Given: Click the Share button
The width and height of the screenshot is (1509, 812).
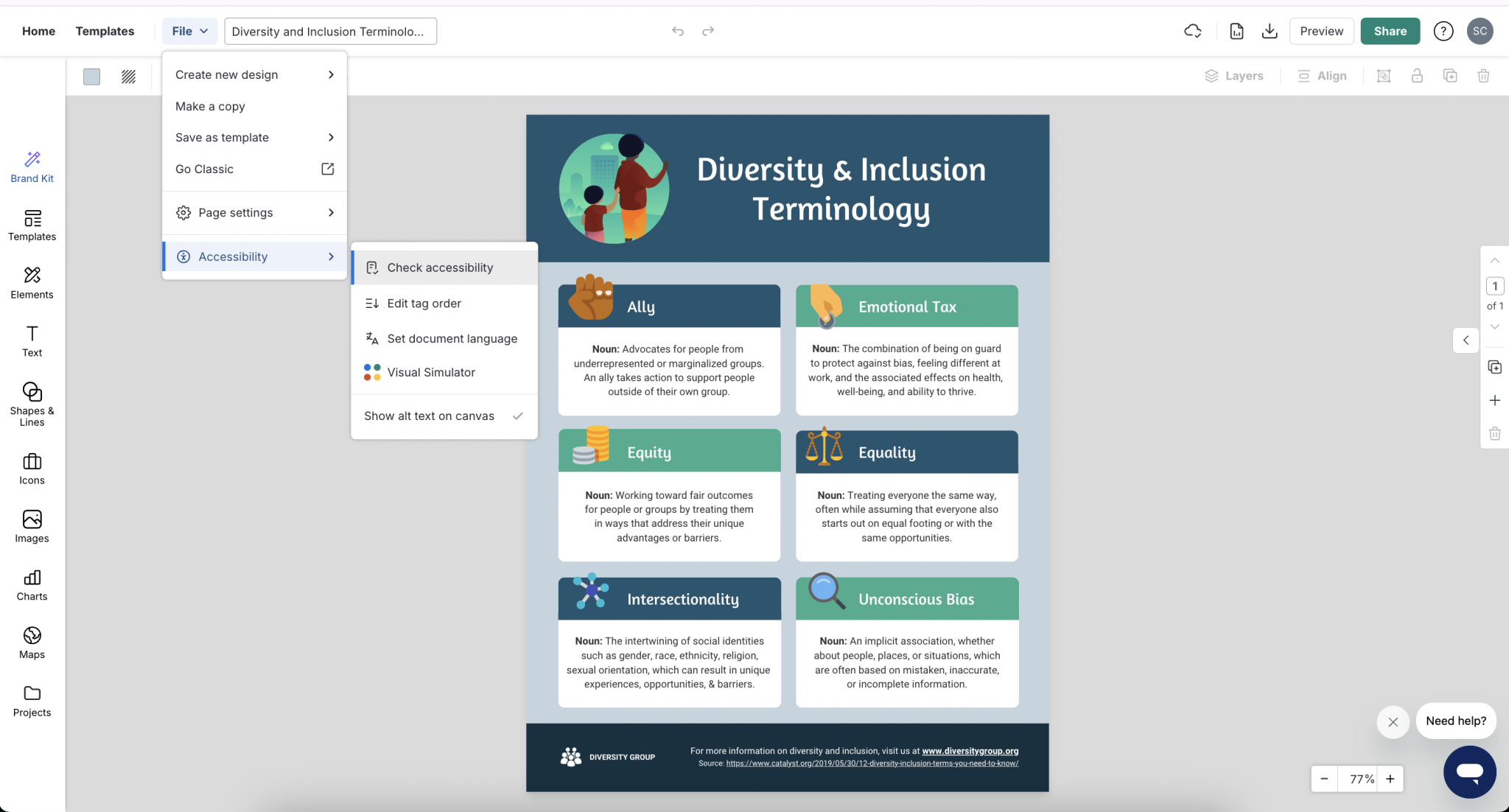Looking at the screenshot, I should (1390, 31).
